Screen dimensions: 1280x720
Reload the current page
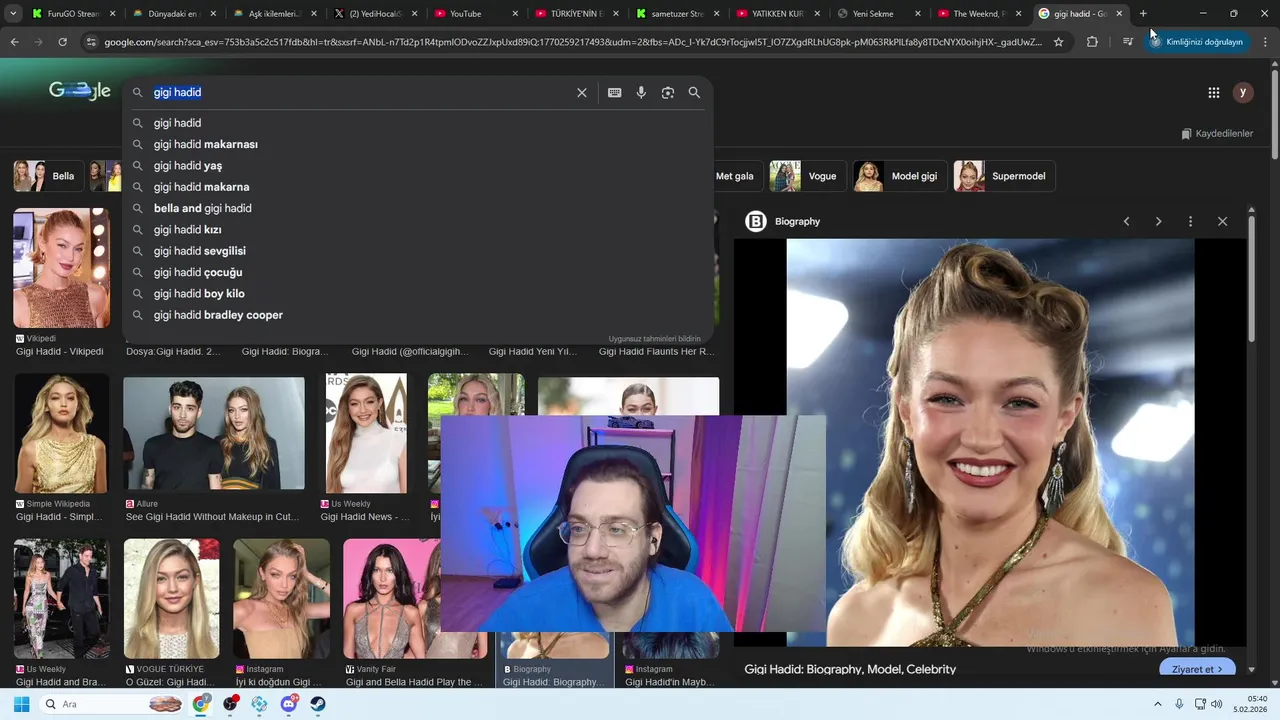[62, 42]
